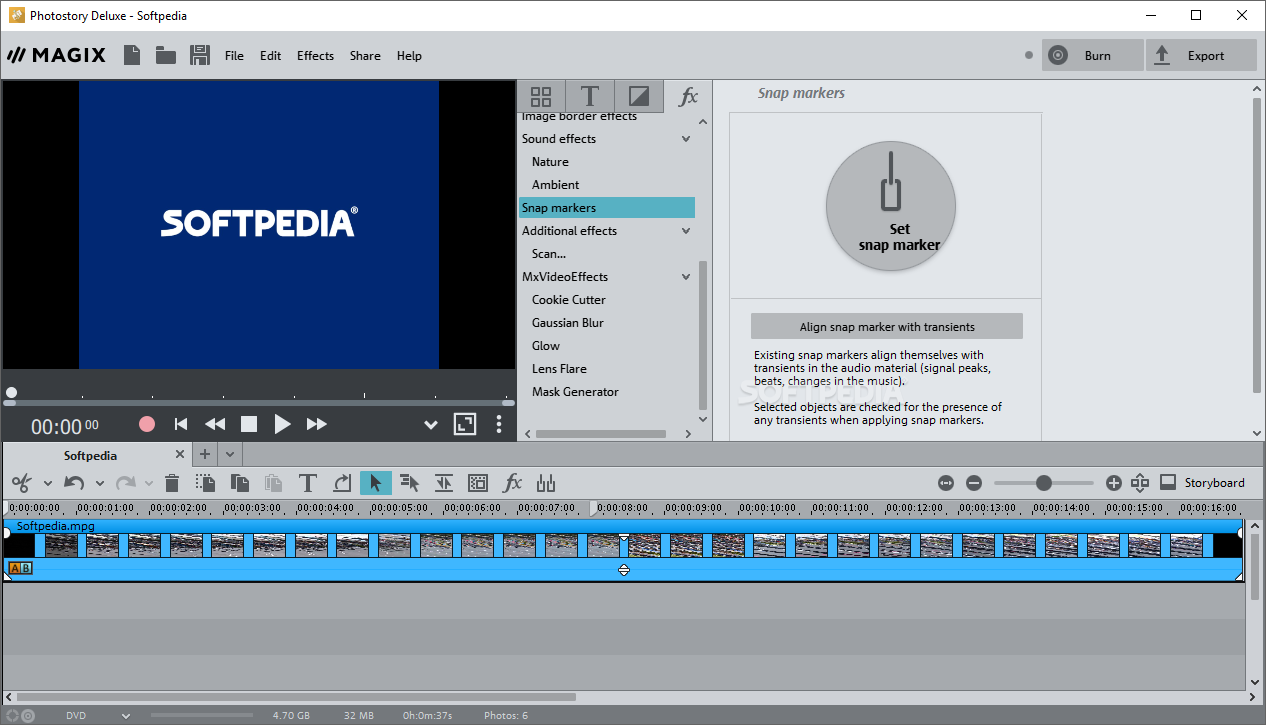
Task: Delete selected object with trash icon
Action: 172,483
